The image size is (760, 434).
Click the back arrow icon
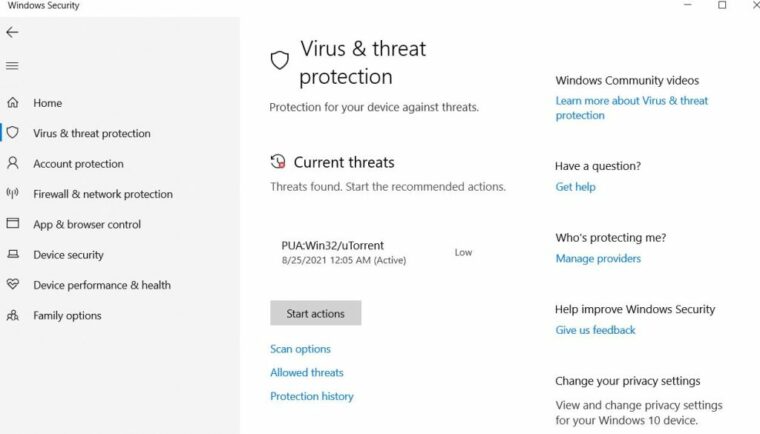coord(12,32)
